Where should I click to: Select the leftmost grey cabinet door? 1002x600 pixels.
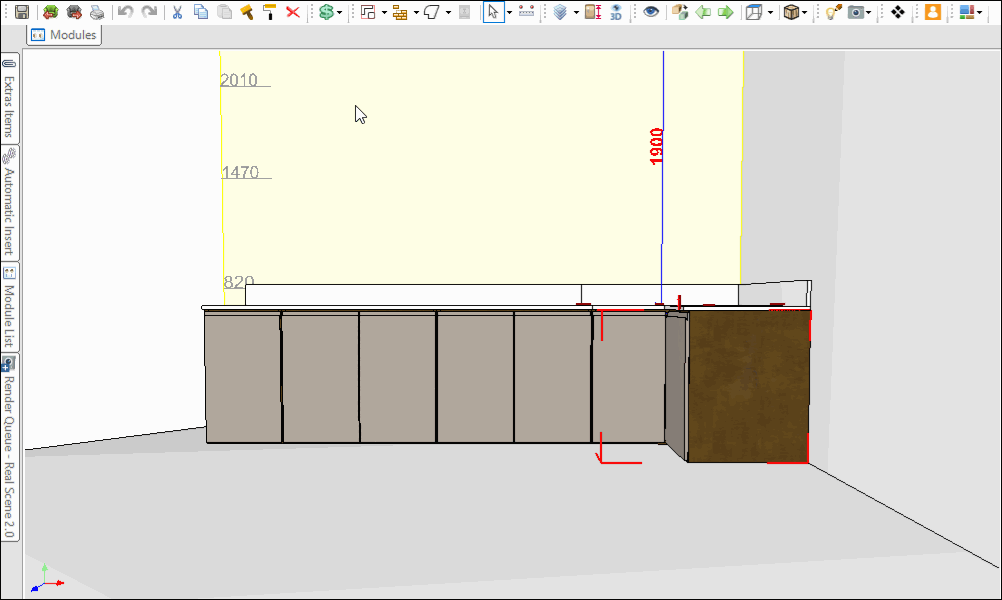point(243,377)
